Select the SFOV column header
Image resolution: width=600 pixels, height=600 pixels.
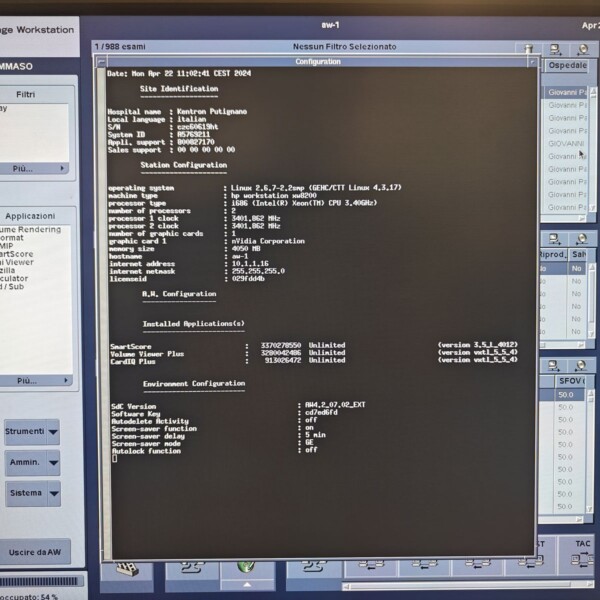click(x=571, y=381)
